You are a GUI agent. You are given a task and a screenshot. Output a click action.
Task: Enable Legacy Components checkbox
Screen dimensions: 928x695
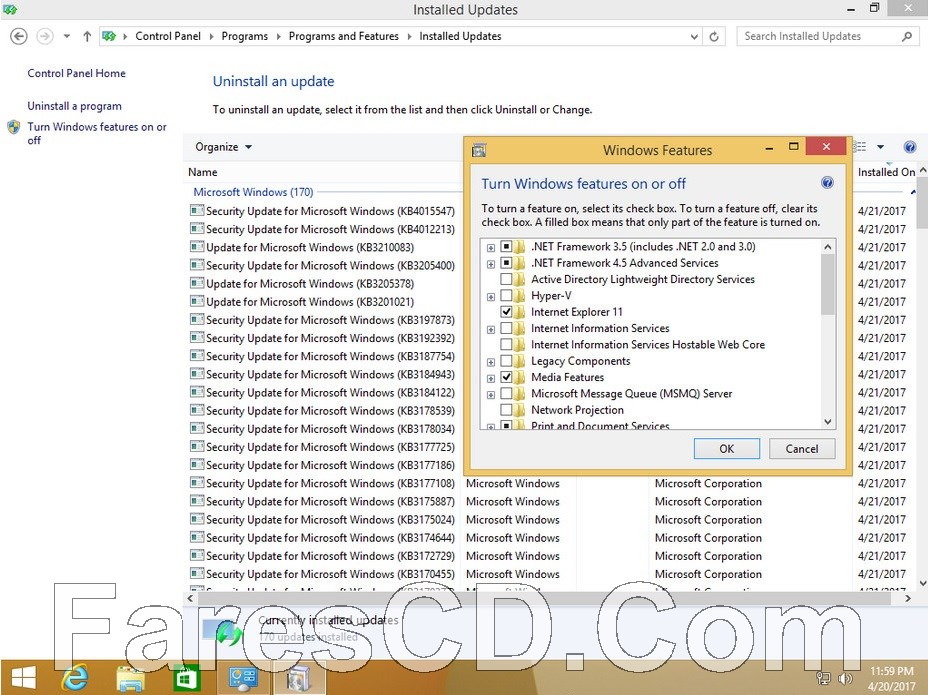(x=506, y=361)
